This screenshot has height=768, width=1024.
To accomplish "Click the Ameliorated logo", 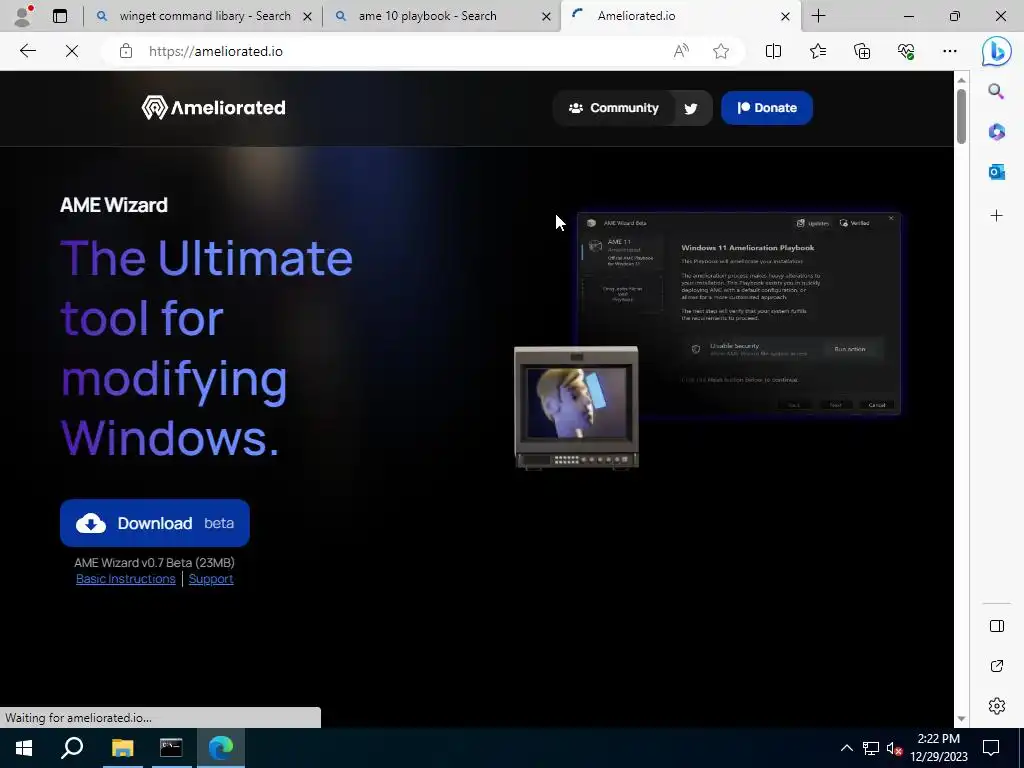I will 214,108.
